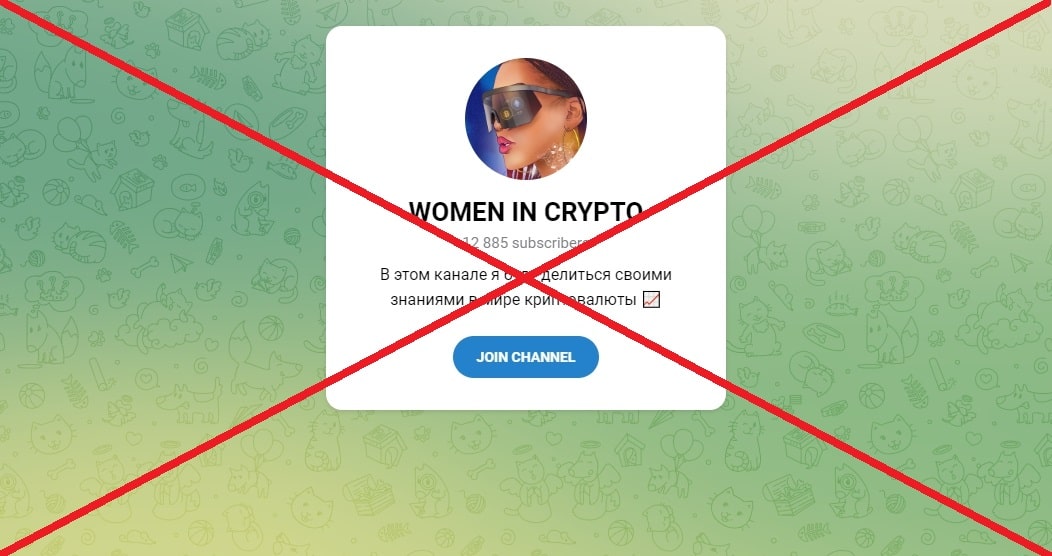Click the cat holding balloons doodle at far left

(85, 148)
